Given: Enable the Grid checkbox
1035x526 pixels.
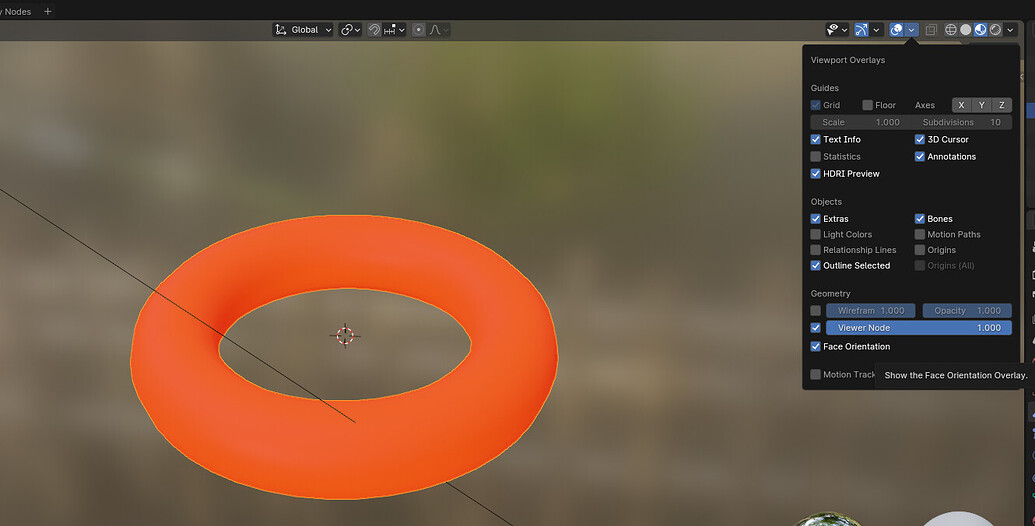Looking at the screenshot, I should click(x=816, y=105).
